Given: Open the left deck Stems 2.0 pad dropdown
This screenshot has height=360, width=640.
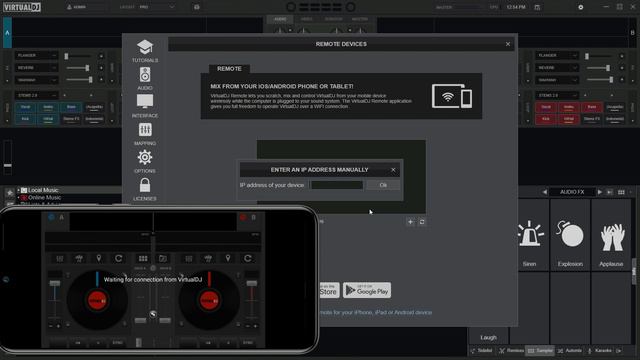Looking at the screenshot, I should [x=36, y=95].
